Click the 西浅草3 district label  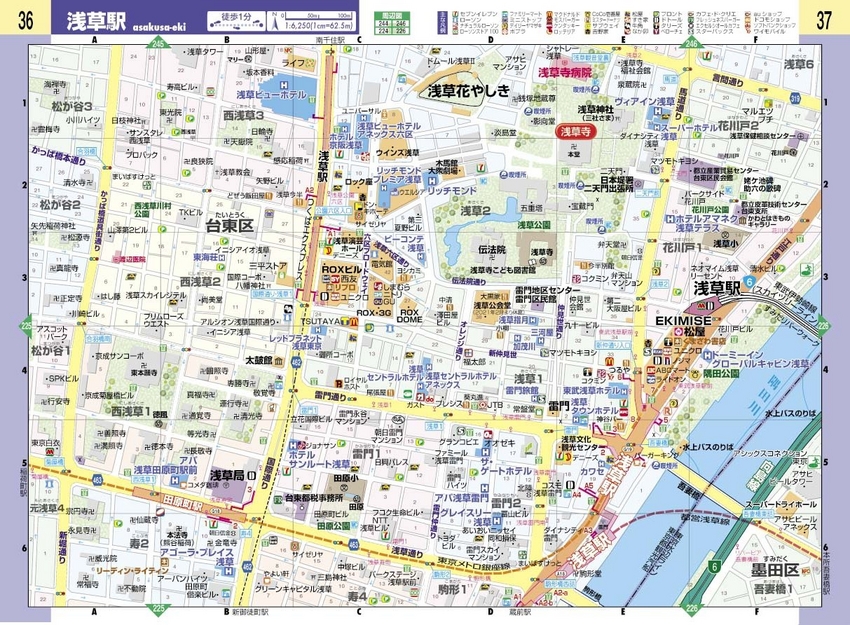pos(243,115)
